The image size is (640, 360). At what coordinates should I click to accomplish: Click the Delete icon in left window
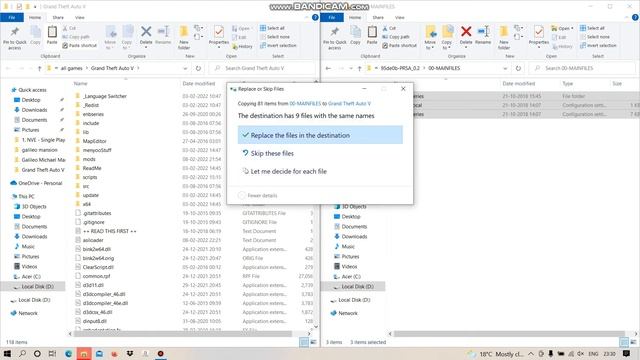click(x=146, y=35)
